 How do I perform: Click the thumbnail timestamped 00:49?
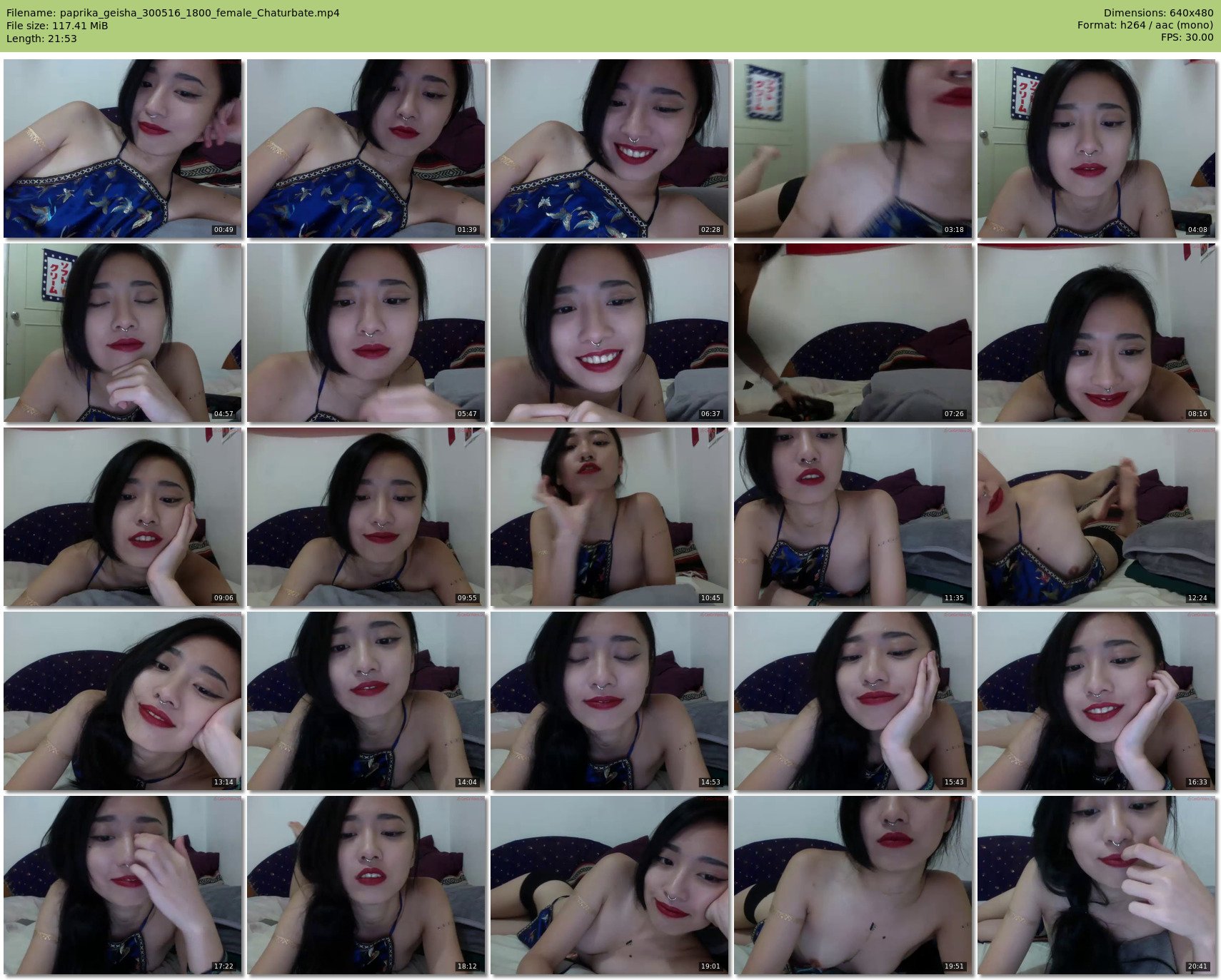[x=122, y=148]
